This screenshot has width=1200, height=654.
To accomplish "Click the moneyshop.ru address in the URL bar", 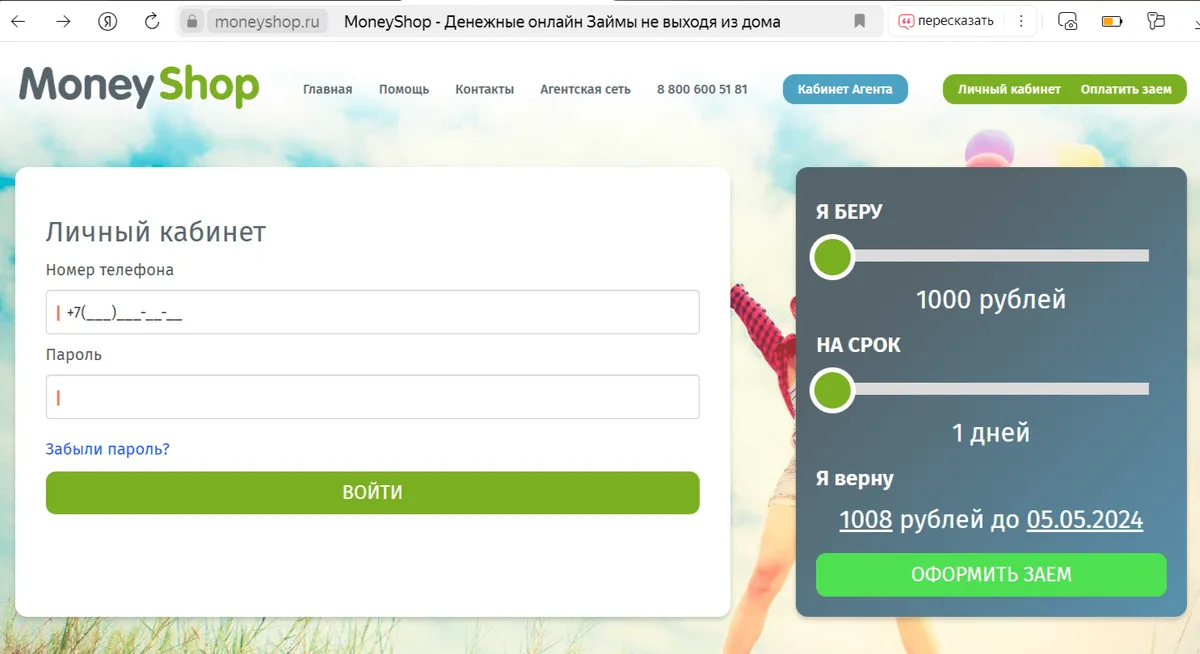I will click(267, 21).
